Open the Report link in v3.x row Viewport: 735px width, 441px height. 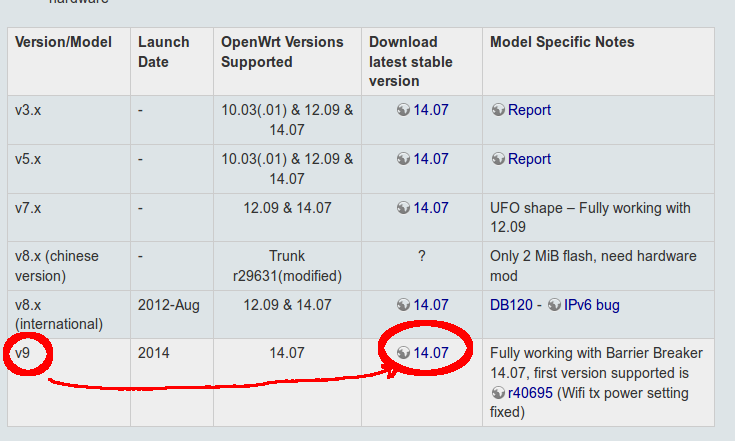pyautogui.click(x=529, y=110)
